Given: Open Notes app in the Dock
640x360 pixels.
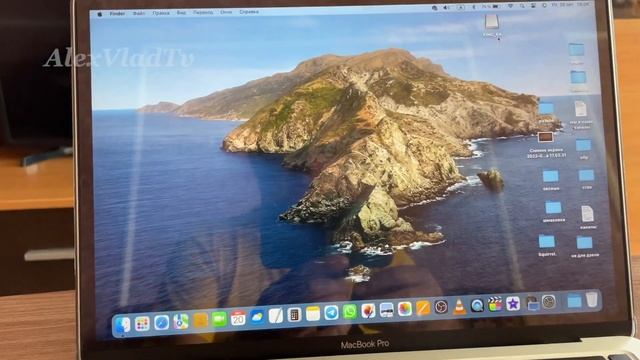Looking at the screenshot, I should click(x=313, y=313).
